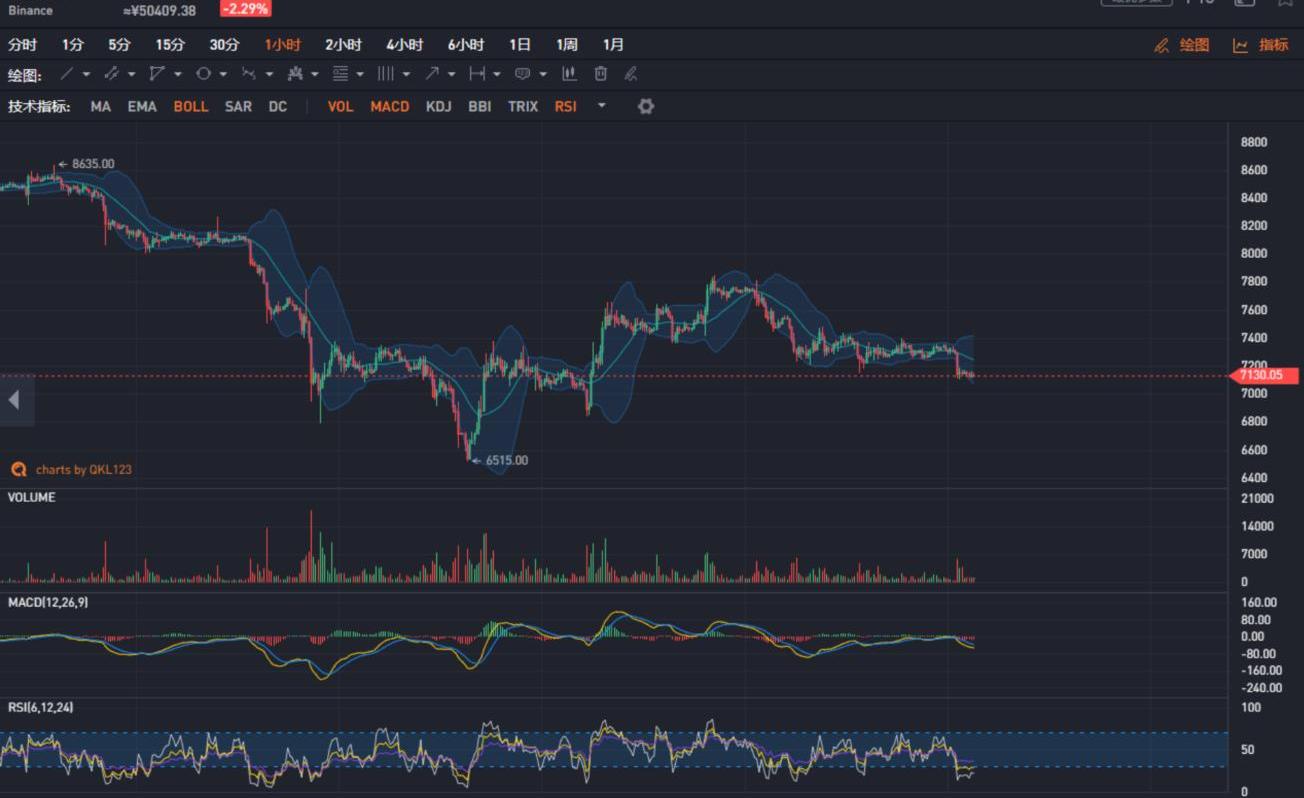The height and width of the screenshot is (798, 1304).
Task: Expand more indicators dropdown after RSI
Action: 601,106
